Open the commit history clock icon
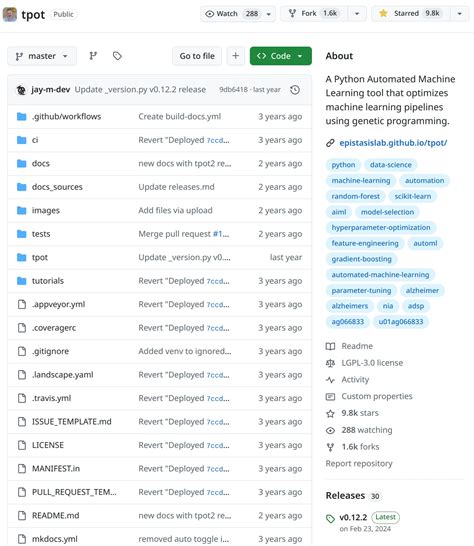This screenshot has width=474, height=546. (x=295, y=90)
